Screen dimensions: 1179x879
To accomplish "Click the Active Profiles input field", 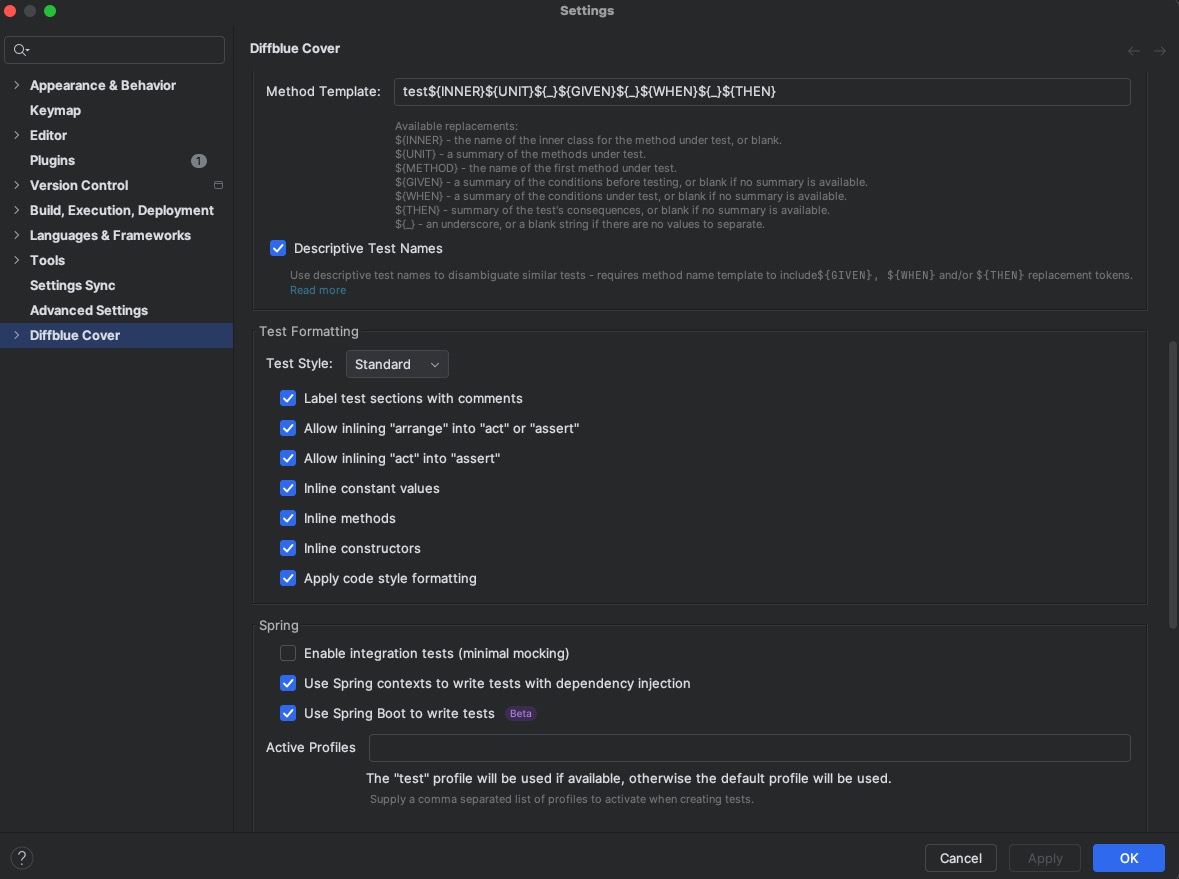I will pyautogui.click(x=749, y=748).
